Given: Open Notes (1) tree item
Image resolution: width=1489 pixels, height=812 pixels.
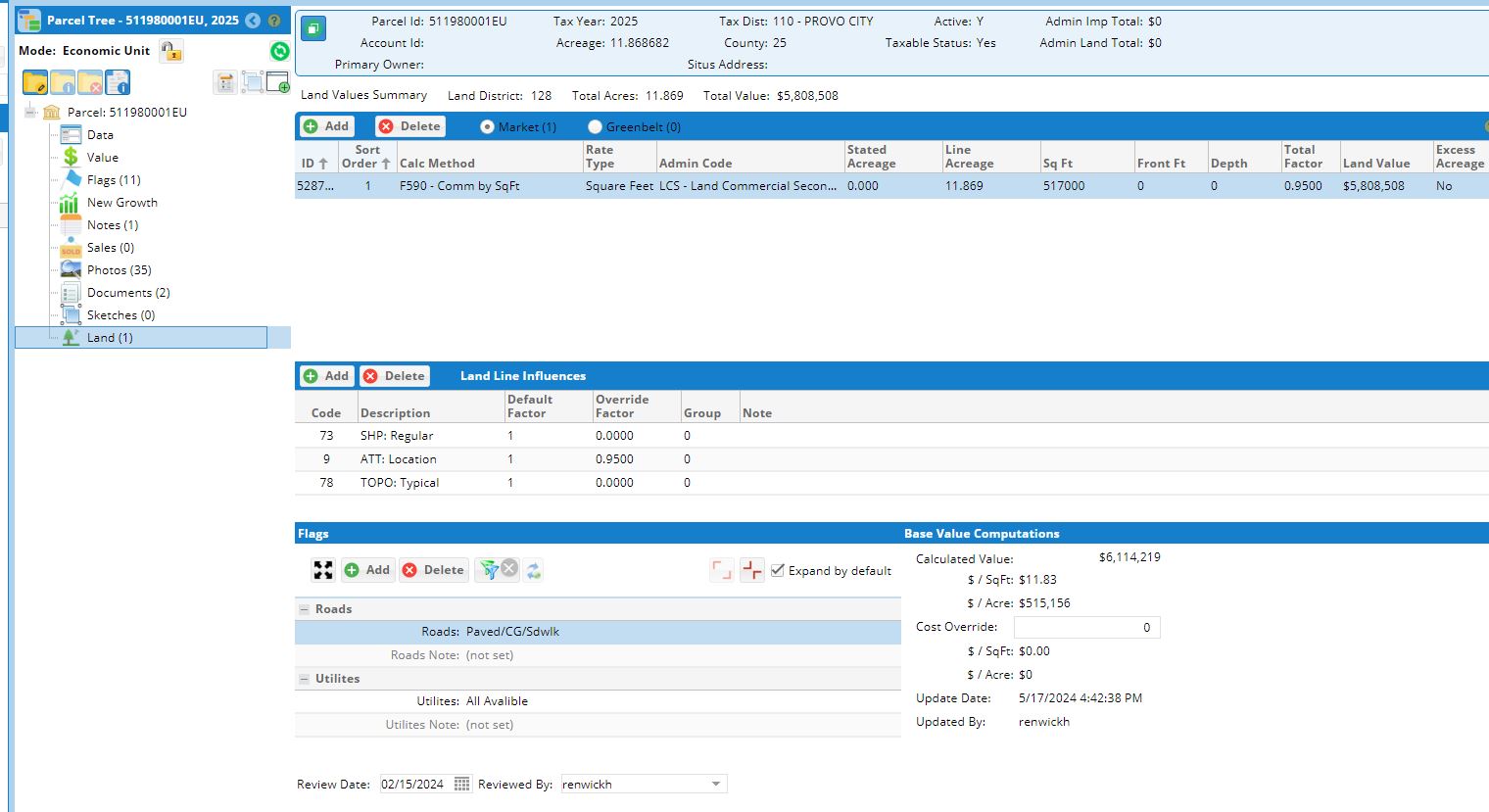Looking at the screenshot, I should click(113, 225).
